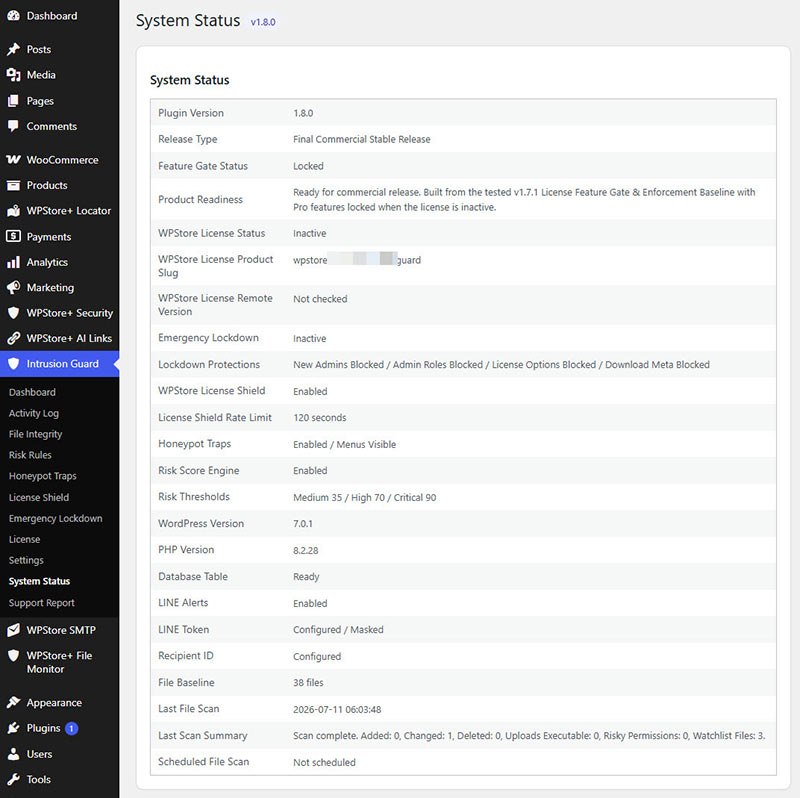Screen dimensions: 800x798
Task: Click the 'Recipient ID' row label
Action: (x=186, y=656)
